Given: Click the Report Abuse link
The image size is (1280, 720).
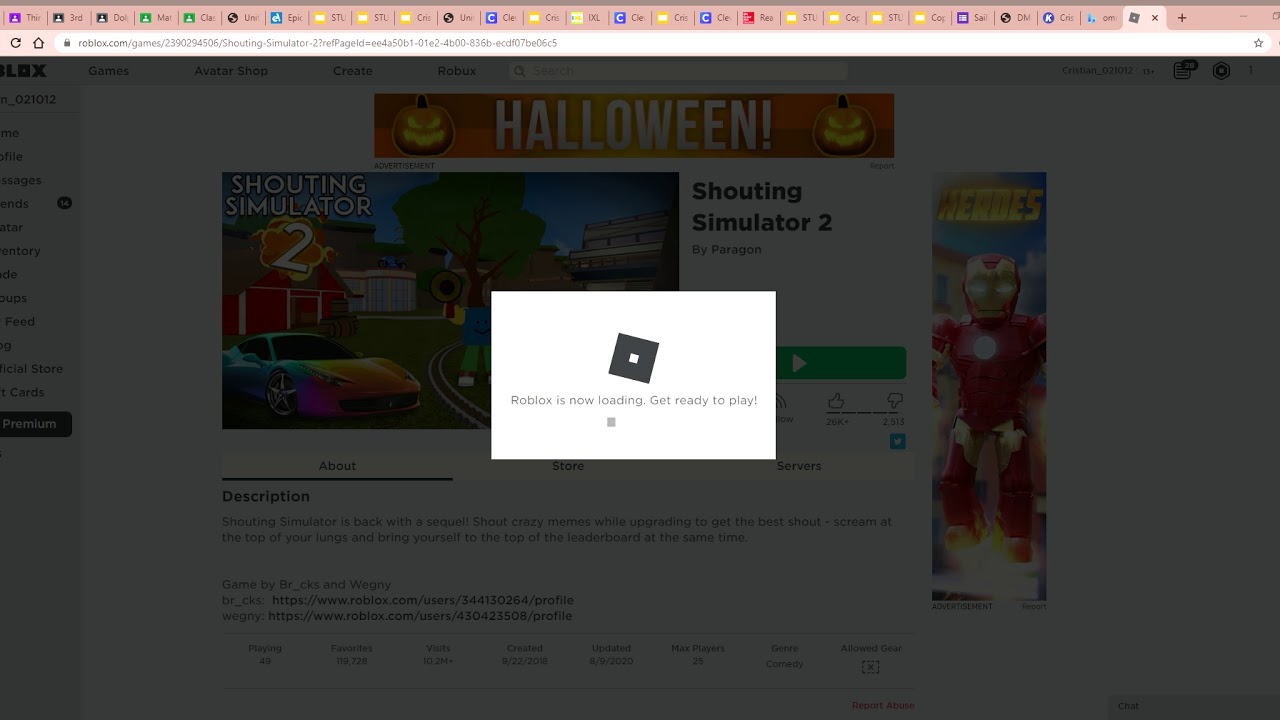Looking at the screenshot, I should coord(883,705).
